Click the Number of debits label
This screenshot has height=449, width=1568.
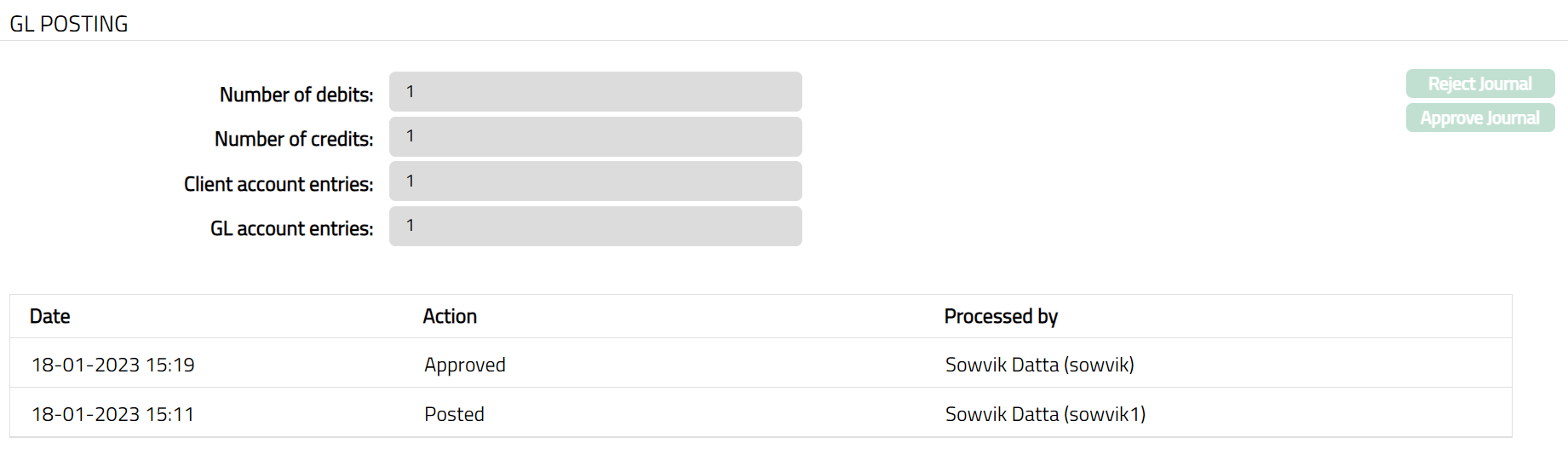tap(296, 95)
